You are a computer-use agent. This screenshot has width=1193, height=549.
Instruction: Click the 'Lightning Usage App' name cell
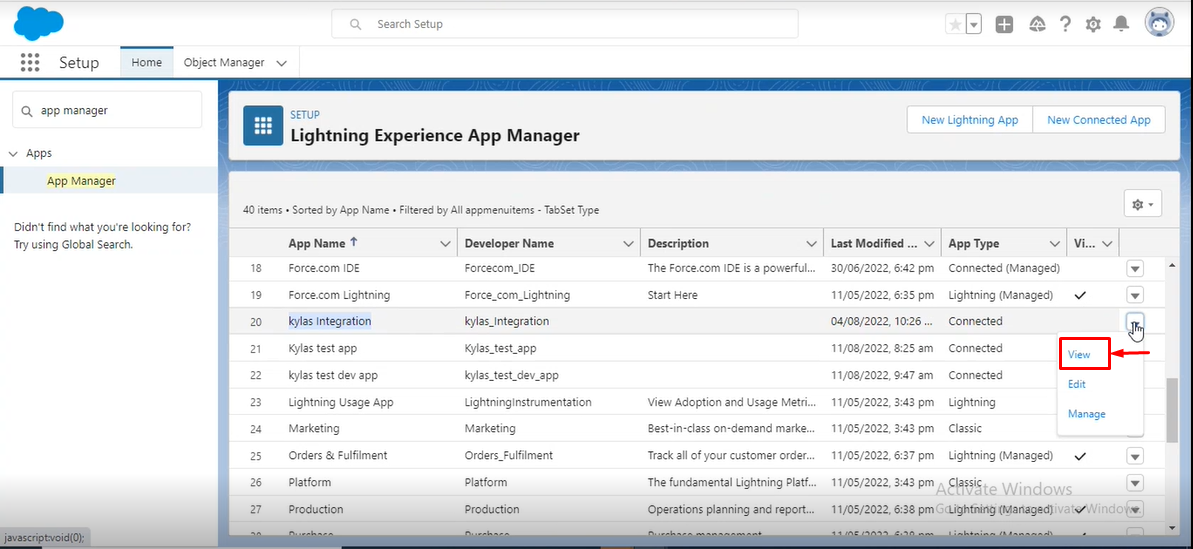(341, 401)
